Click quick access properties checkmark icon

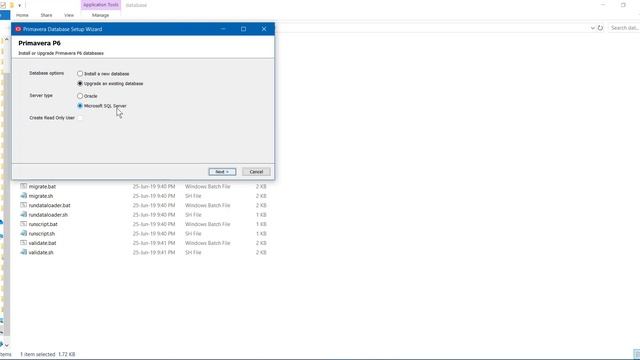(x=3, y=5)
